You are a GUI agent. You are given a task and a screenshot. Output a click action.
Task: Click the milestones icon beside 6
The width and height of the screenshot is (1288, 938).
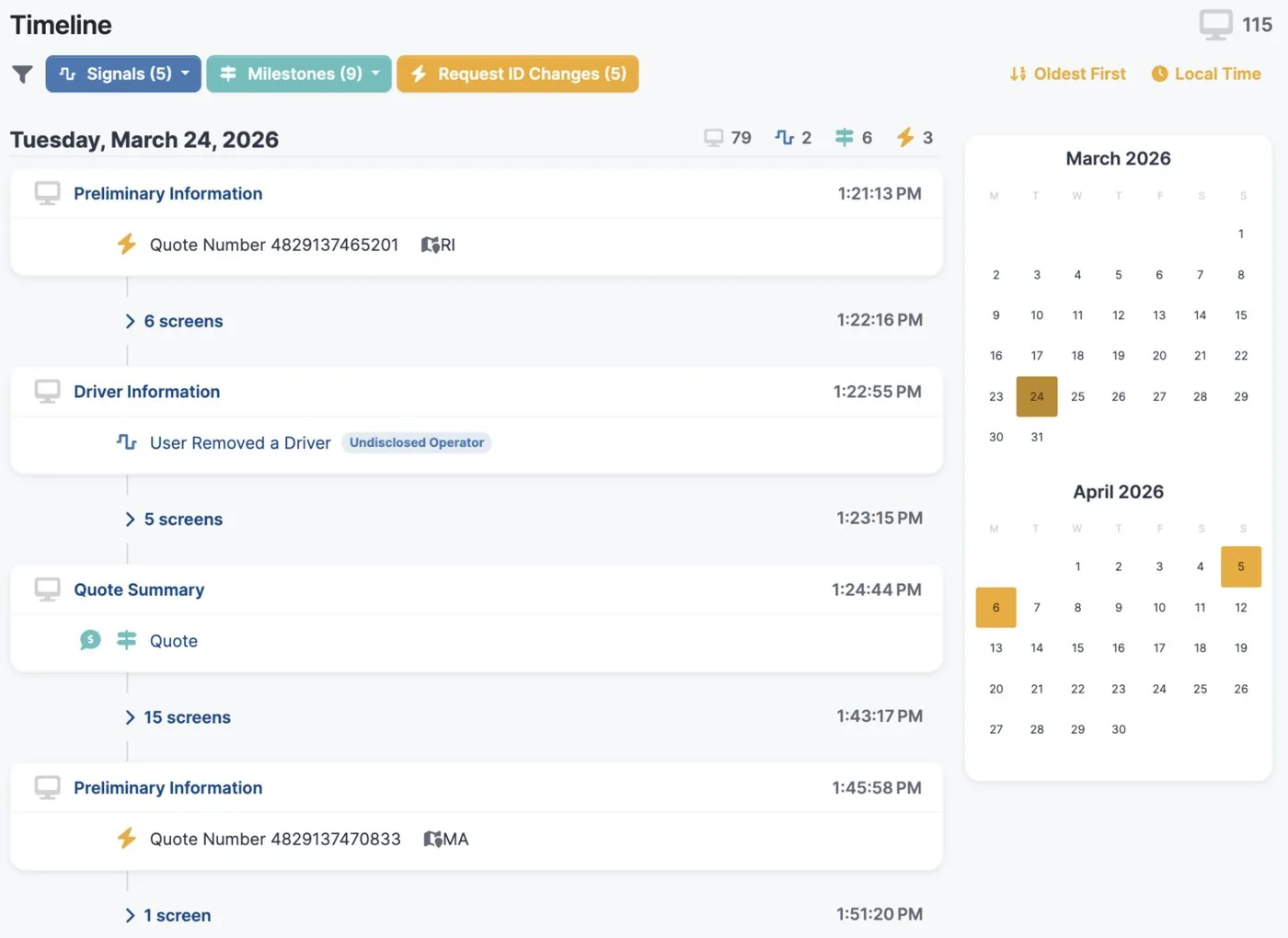tap(844, 138)
